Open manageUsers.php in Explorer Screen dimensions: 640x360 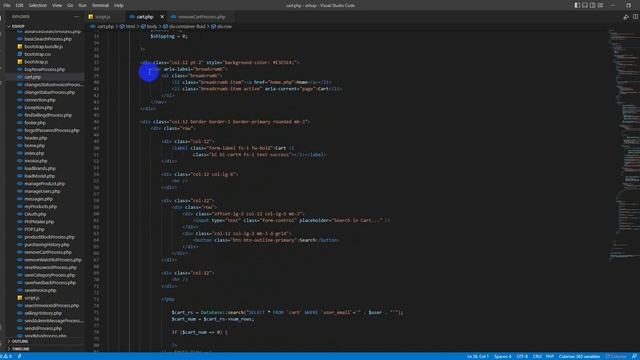tap(42, 191)
